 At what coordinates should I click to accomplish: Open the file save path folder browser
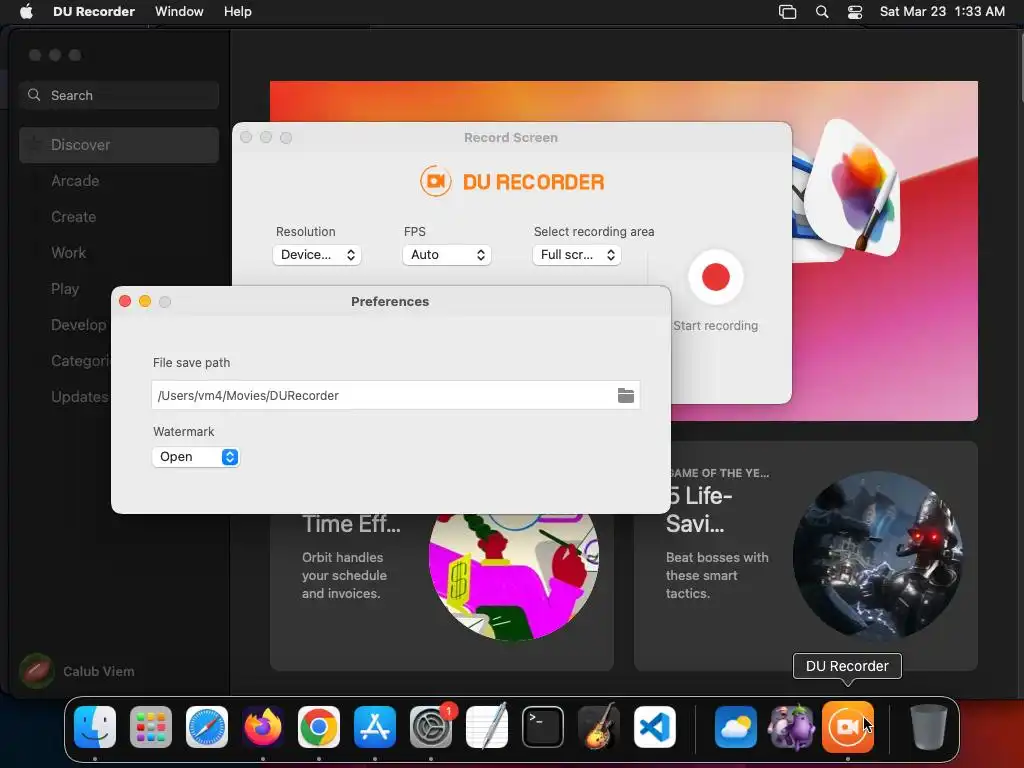626,395
